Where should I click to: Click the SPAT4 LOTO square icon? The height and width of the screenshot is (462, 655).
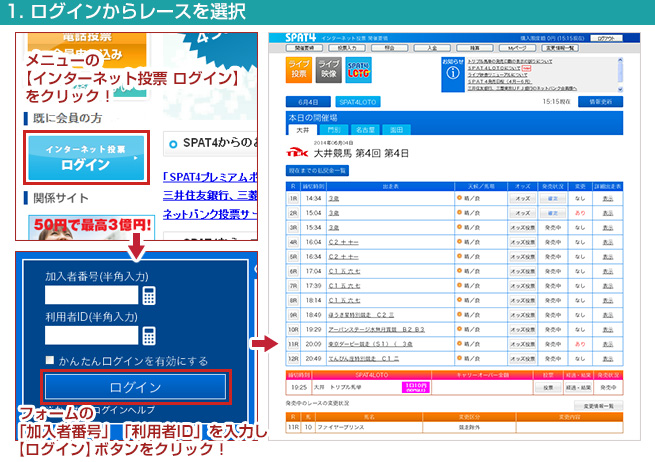click(358, 69)
